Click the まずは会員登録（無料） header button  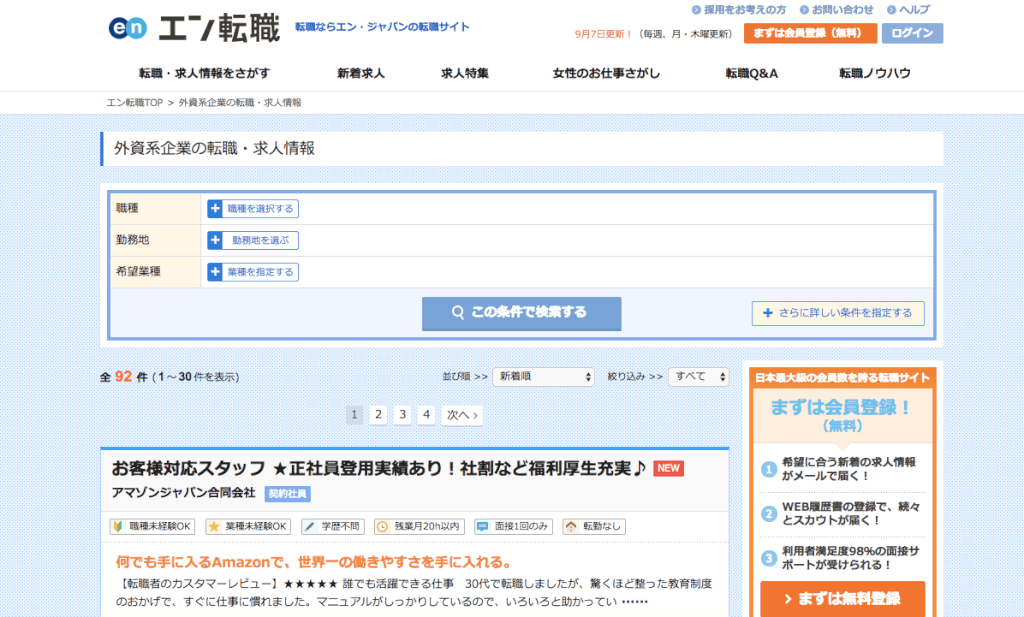pos(810,33)
